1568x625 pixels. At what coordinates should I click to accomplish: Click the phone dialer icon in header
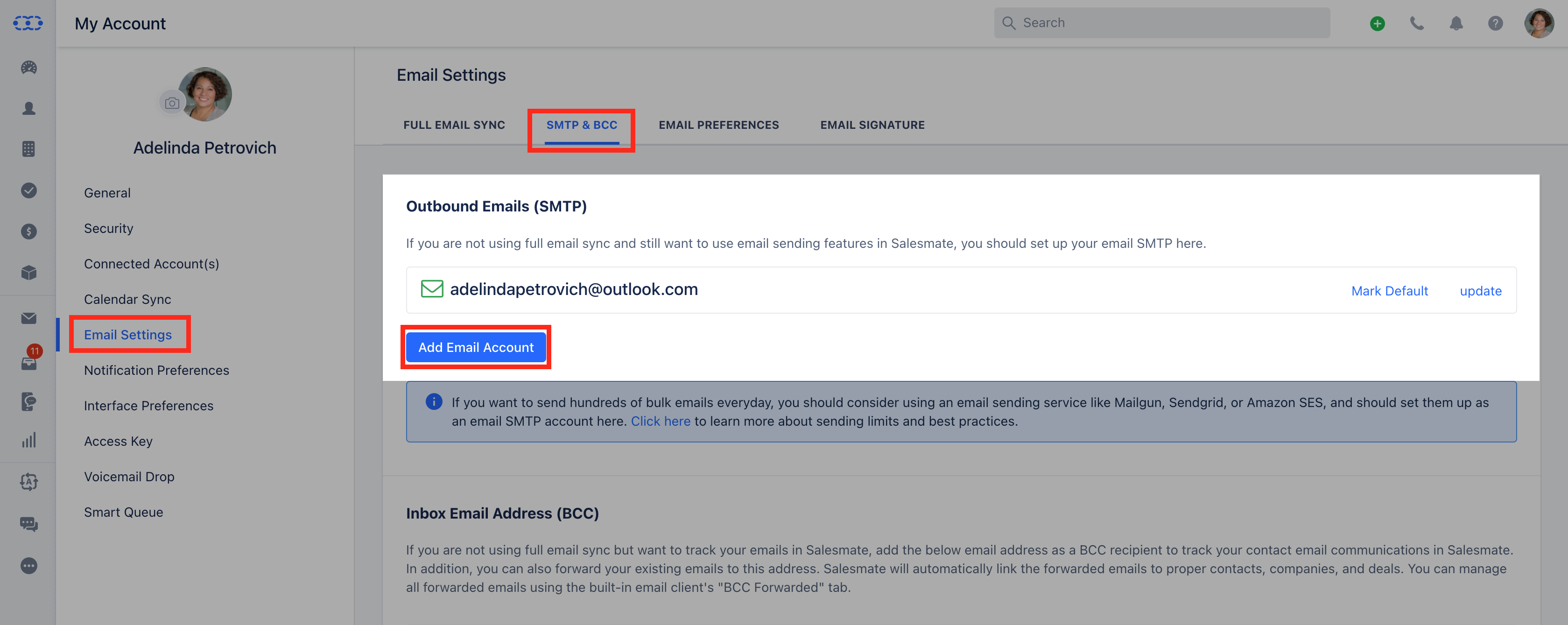pyautogui.click(x=1417, y=23)
